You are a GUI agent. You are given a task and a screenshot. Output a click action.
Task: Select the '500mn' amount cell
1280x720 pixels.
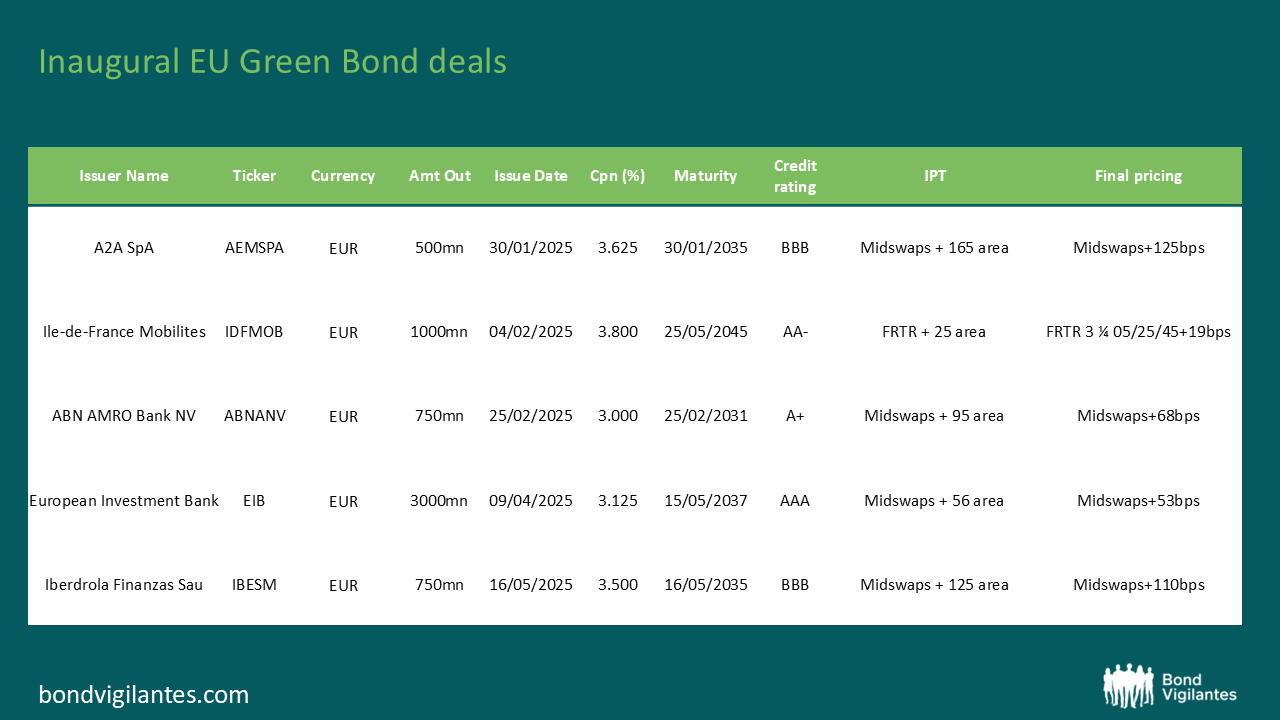[x=439, y=248]
